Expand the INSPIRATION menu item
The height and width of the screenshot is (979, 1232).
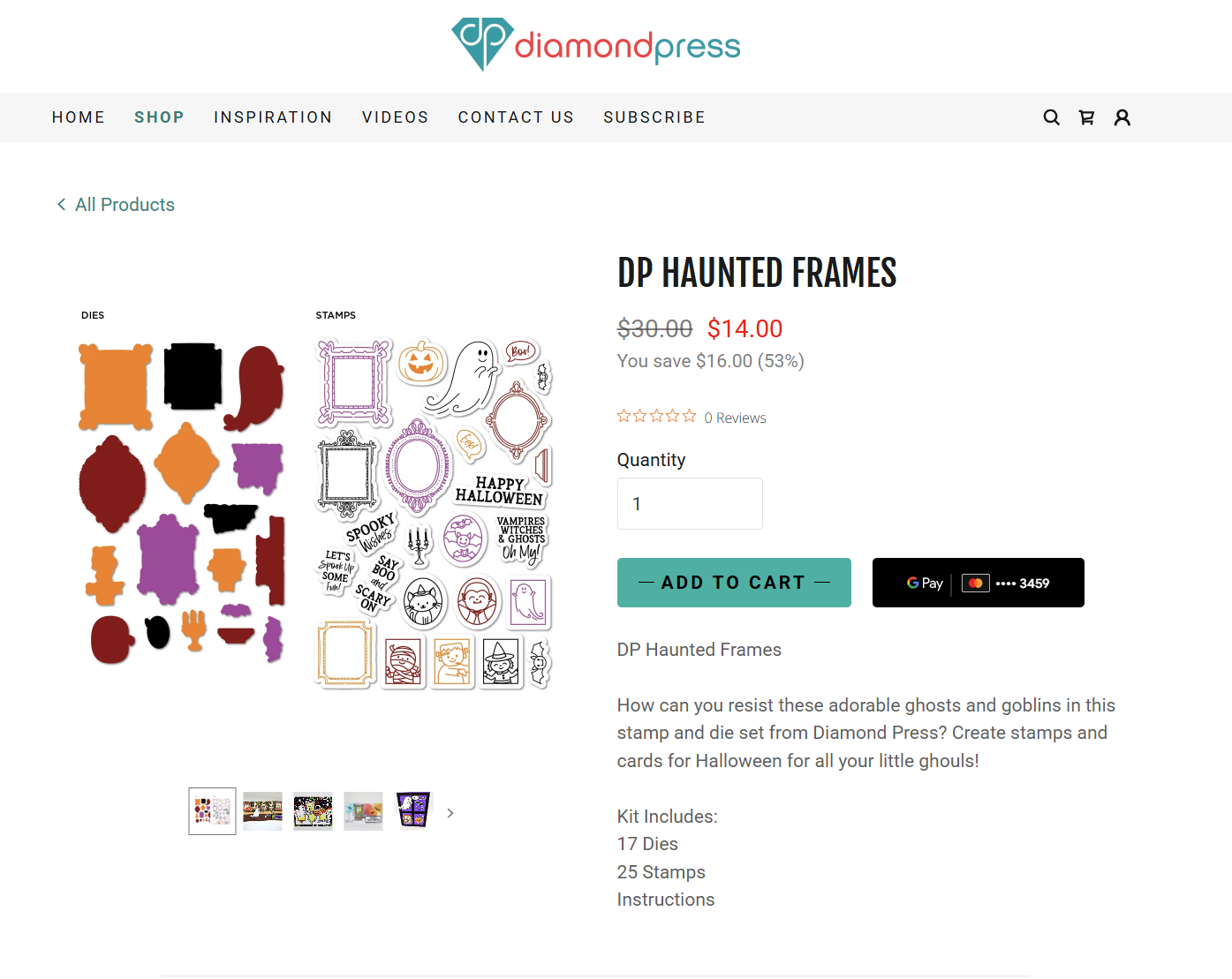coord(273,117)
